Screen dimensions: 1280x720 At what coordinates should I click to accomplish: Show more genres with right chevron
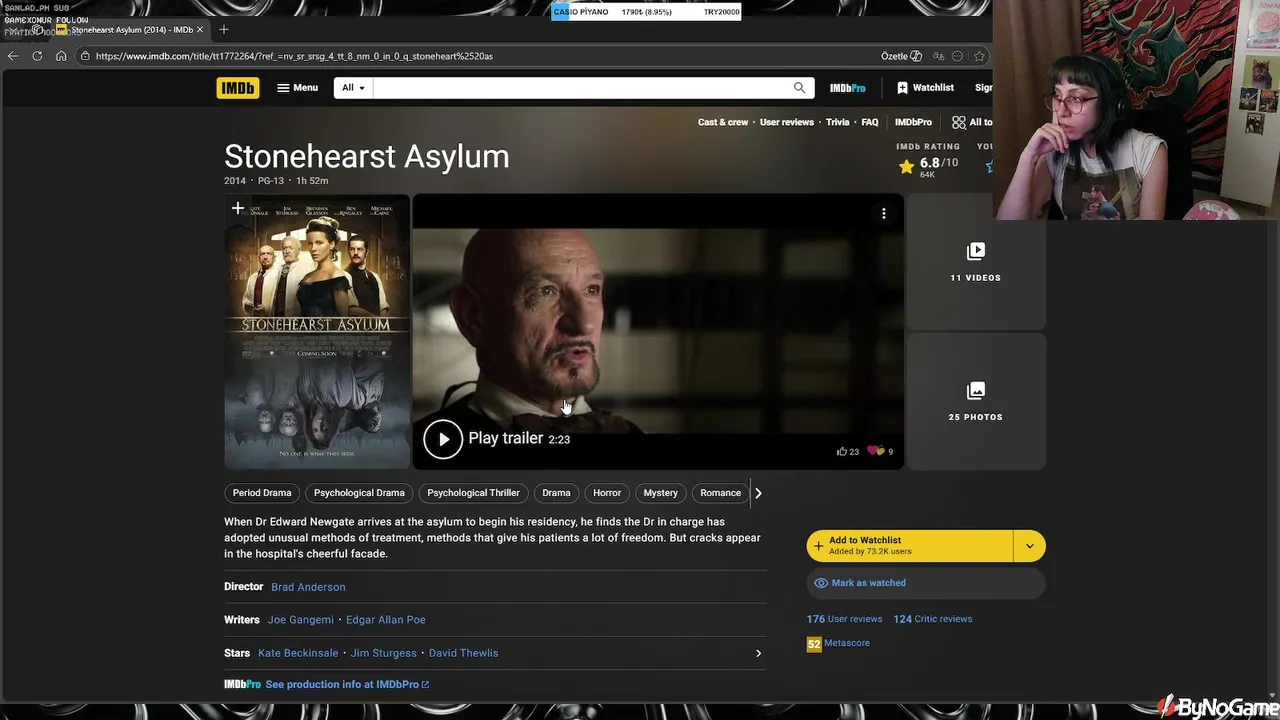pyautogui.click(x=758, y=493)
